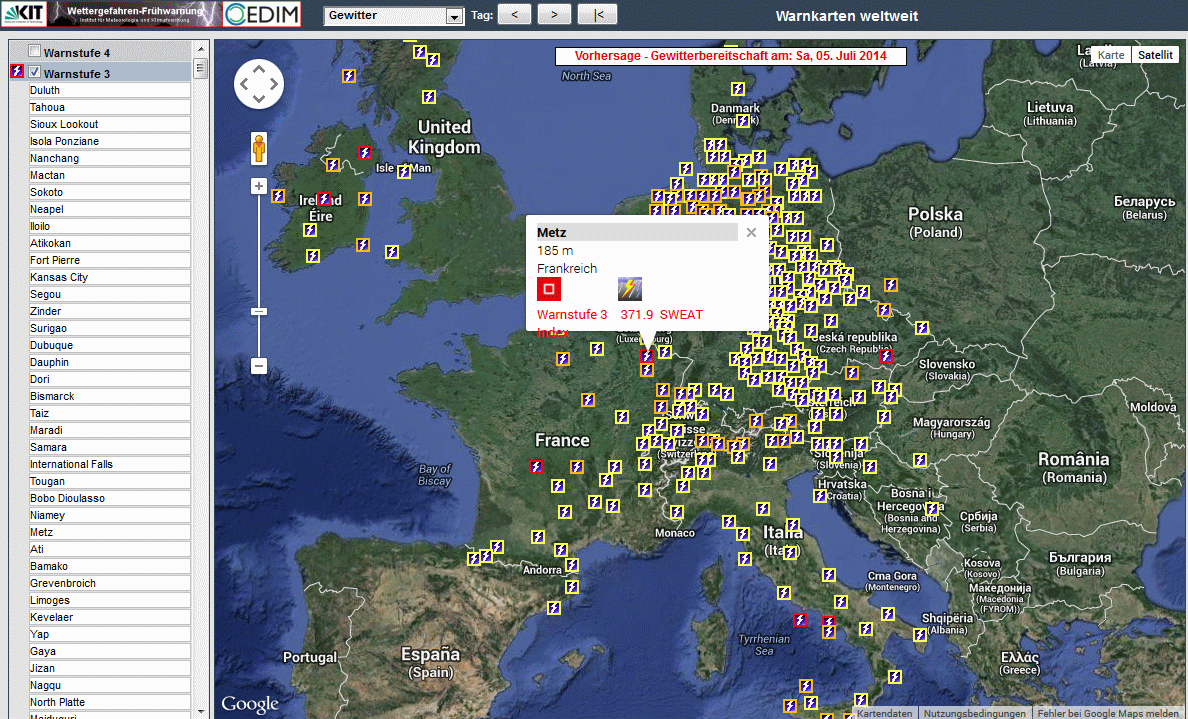This screenshot has height=719, width=1188.
Task: Select Bismarck in the station list
Action: tap(109, 396)
